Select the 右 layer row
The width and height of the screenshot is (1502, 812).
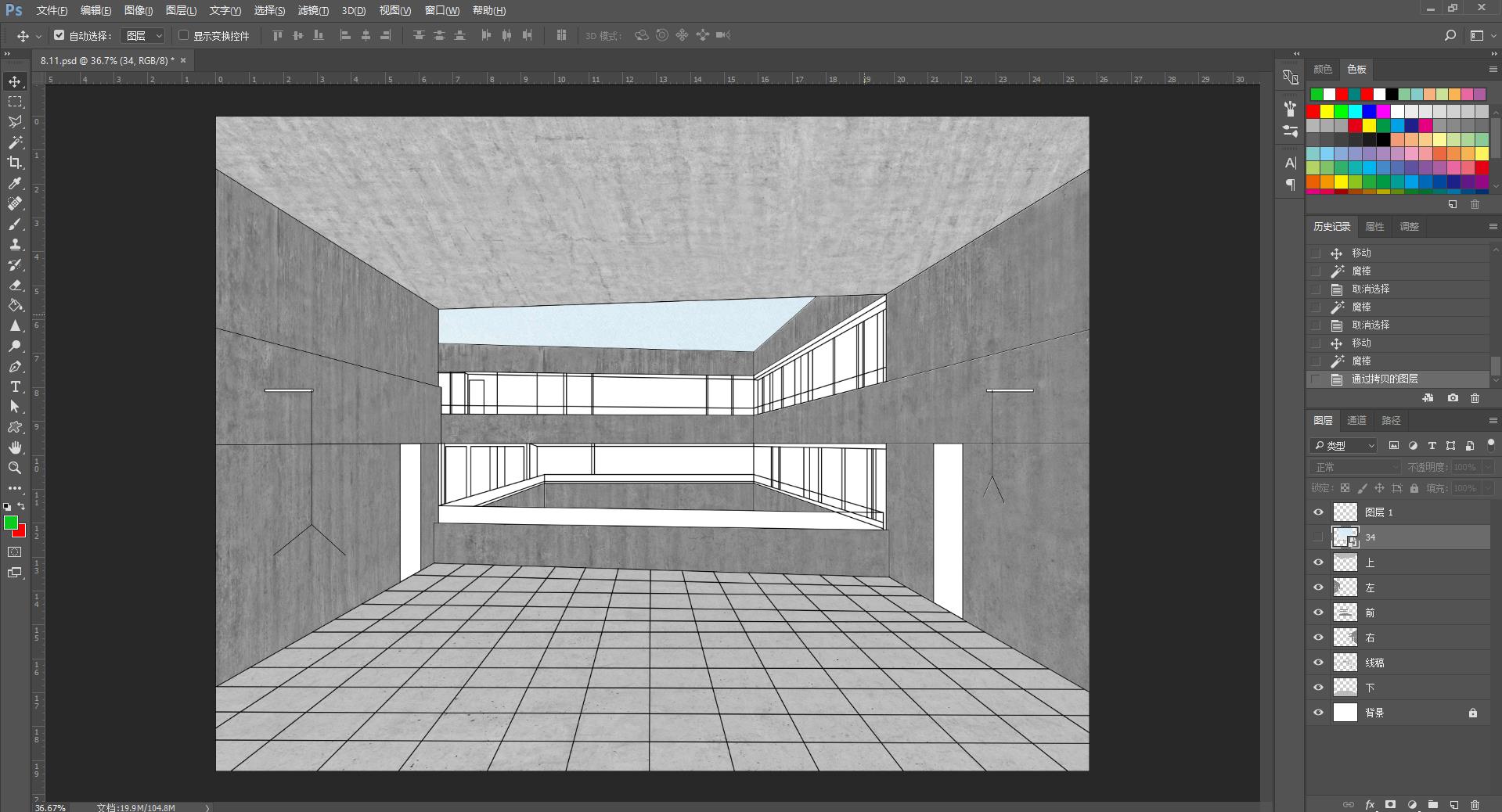click(x=1398, y=638)
